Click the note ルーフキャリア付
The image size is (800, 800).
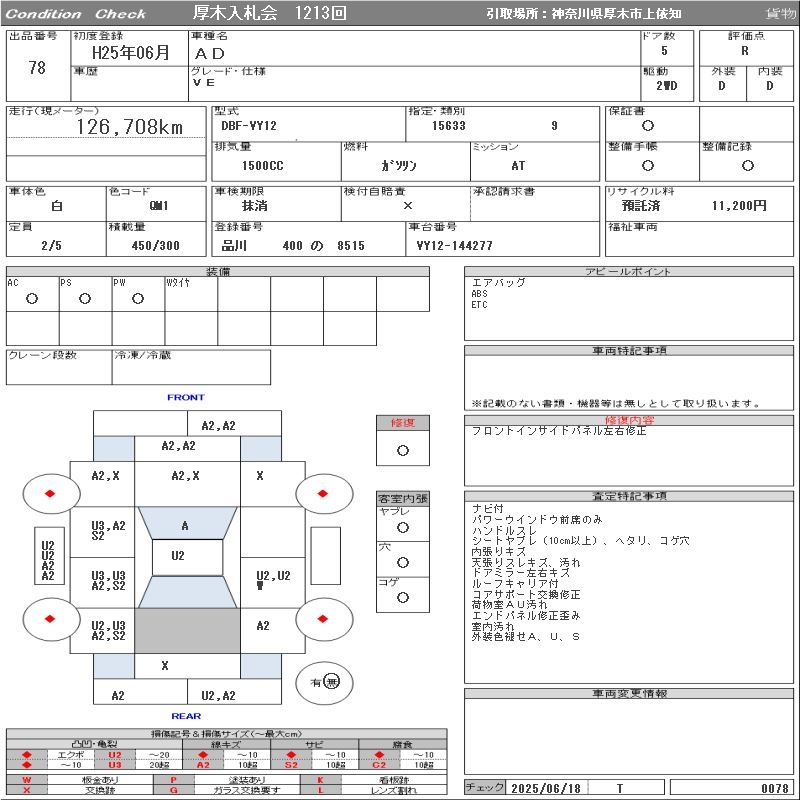point(515,583)
